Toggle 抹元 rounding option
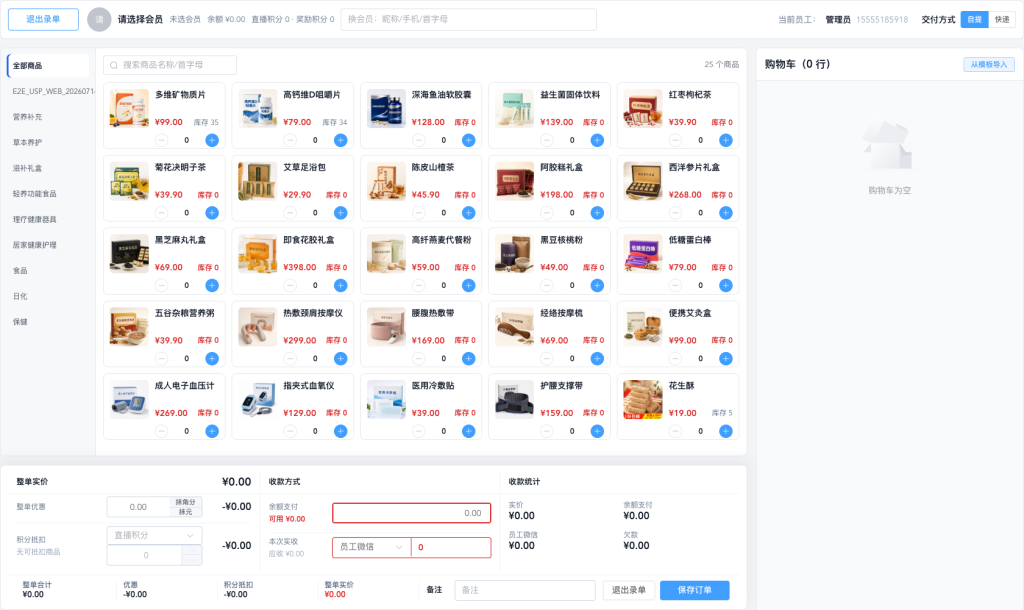The height and width of the screenshot is (610, 1024). (x=185, y=512)
